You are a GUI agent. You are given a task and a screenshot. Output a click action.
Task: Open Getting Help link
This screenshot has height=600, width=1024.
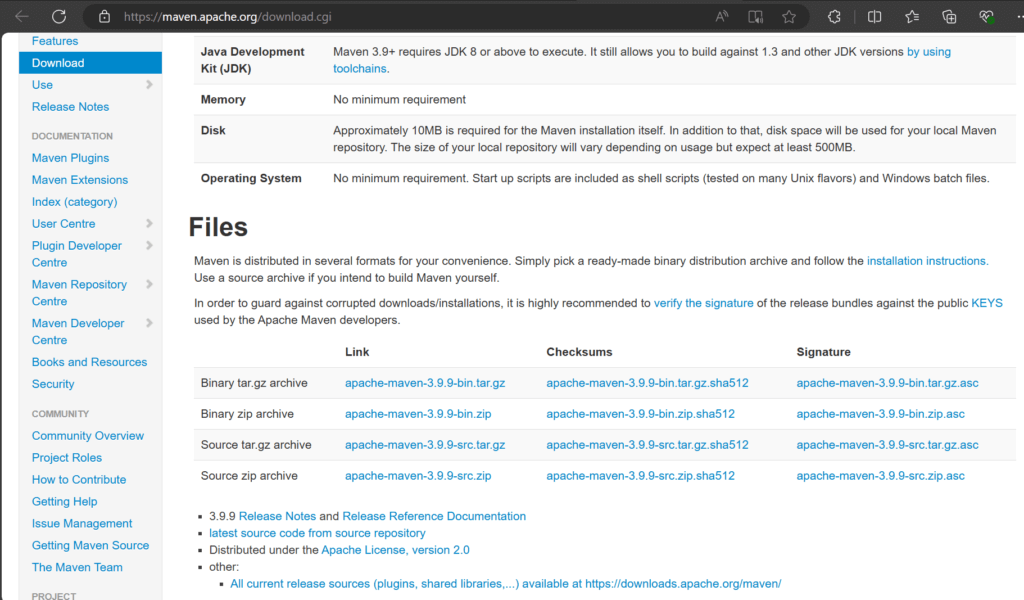65,501
